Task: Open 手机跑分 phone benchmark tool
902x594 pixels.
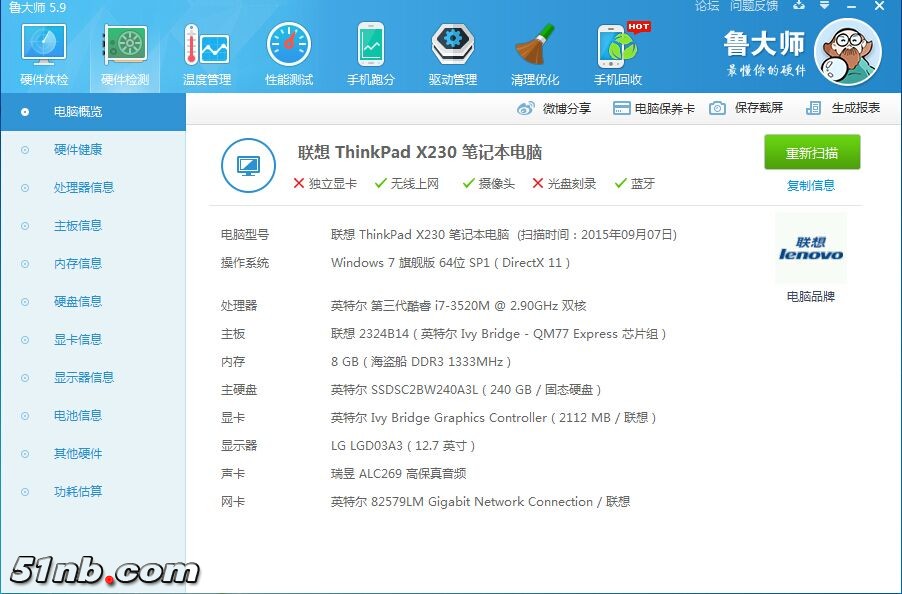Action: (370, 50)
